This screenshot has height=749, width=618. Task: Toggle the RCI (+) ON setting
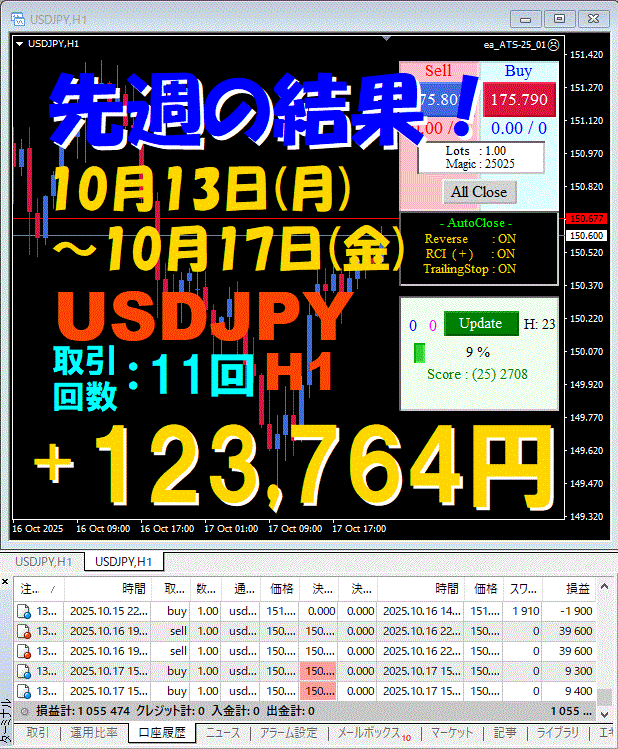coord(470,254)
